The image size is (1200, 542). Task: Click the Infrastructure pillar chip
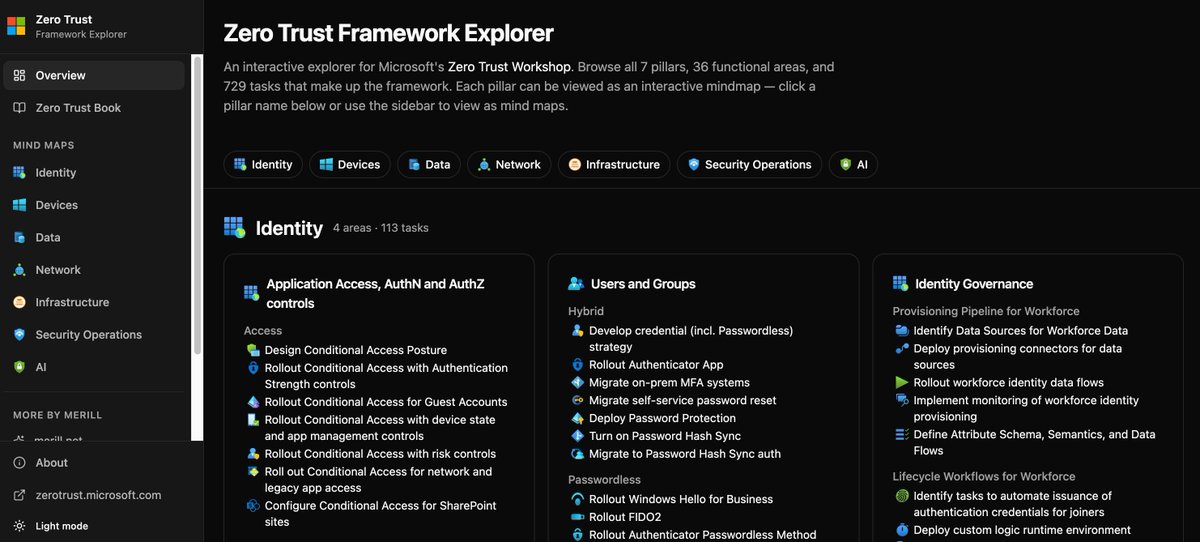point(614,164)
